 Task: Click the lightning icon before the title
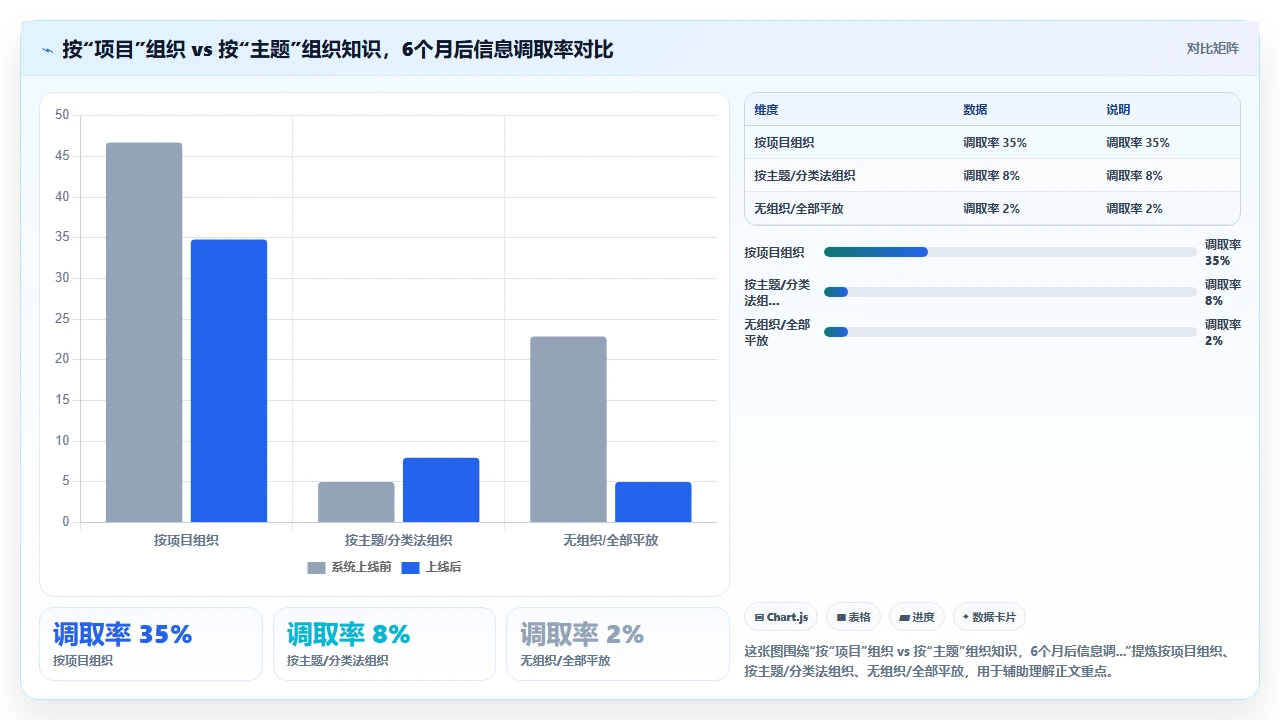47,49
